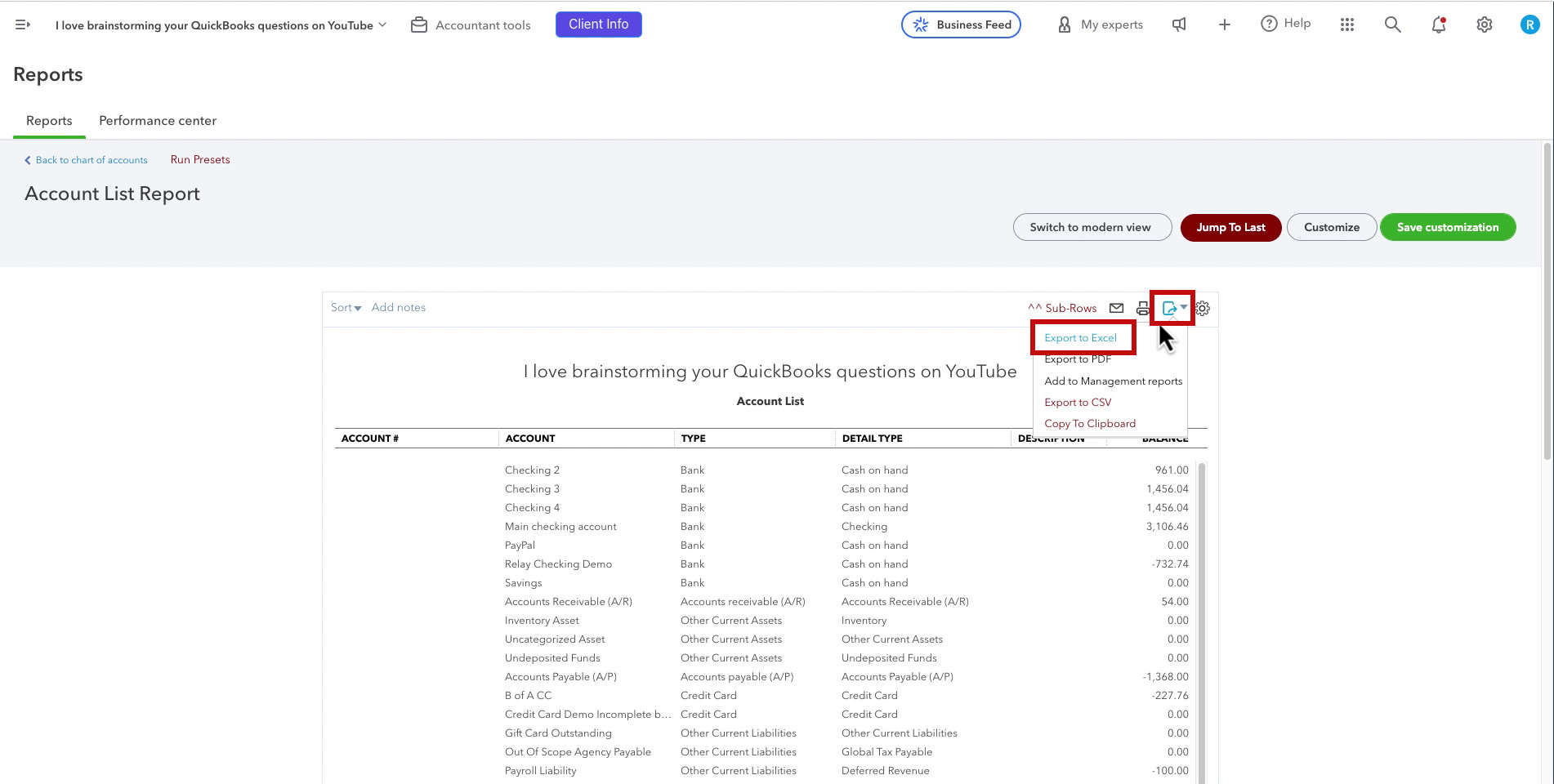Open the apps grid icon

tap(1347, 24)
